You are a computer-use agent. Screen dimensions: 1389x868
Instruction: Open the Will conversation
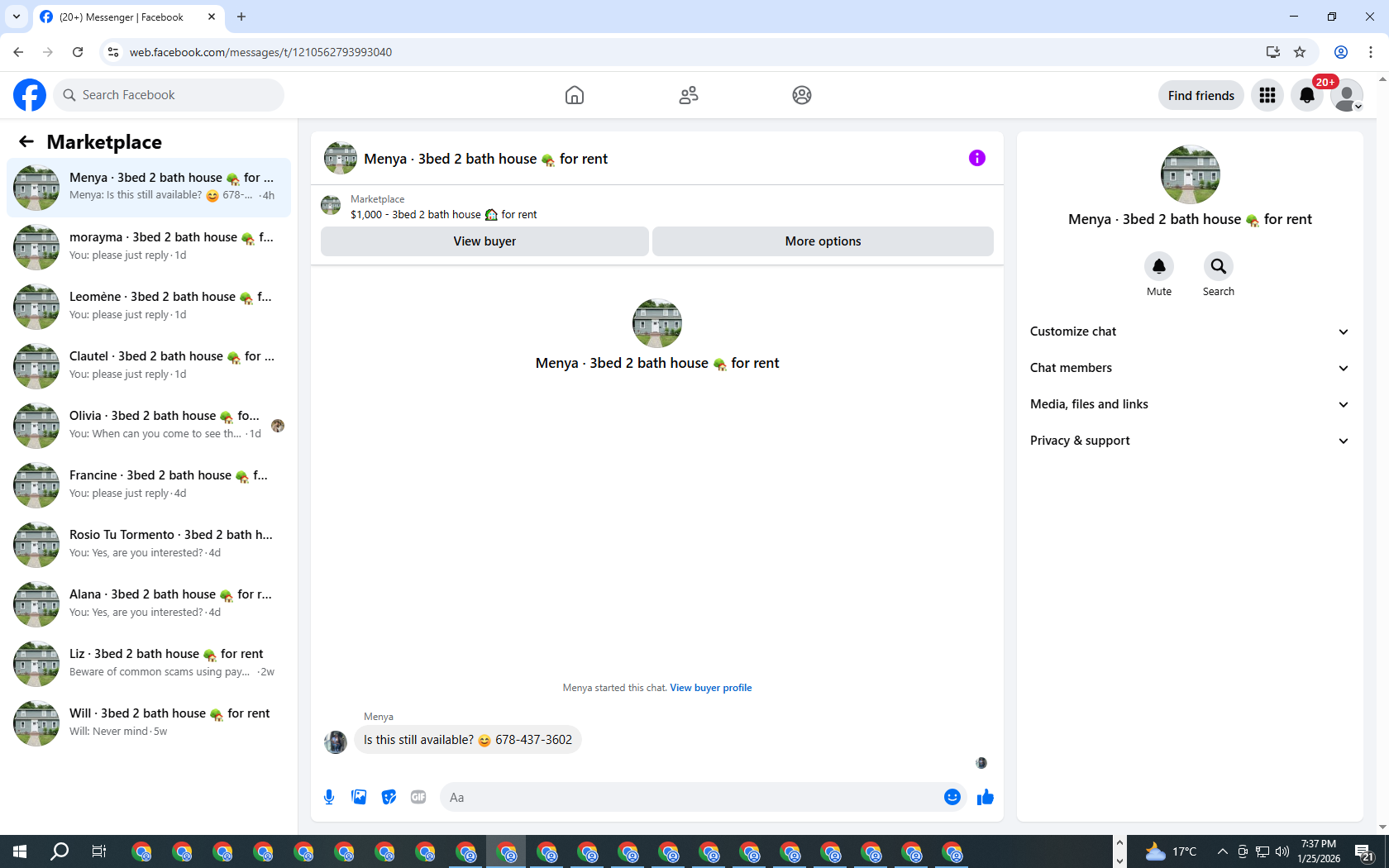tap(149, 723)
